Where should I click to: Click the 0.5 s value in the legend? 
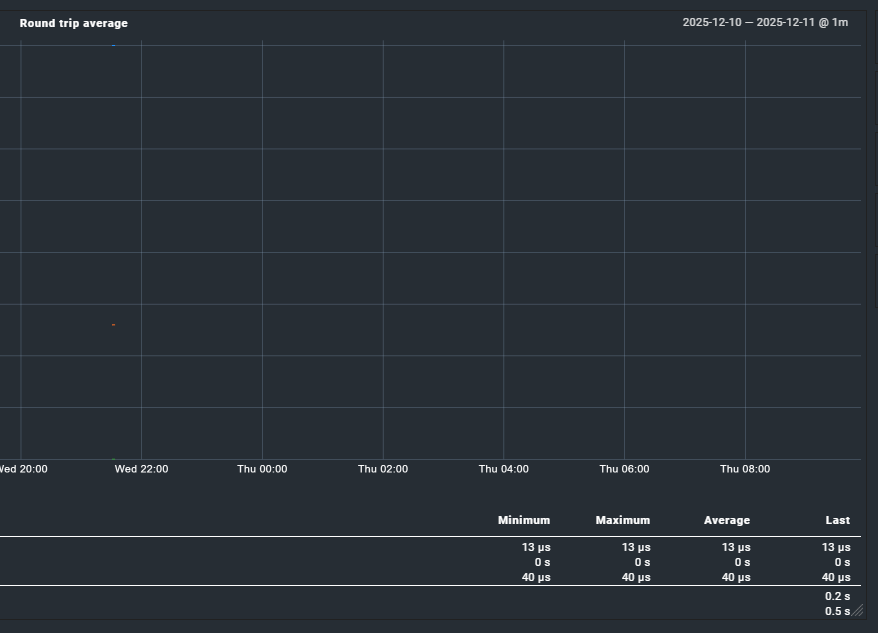coord(835,611)
